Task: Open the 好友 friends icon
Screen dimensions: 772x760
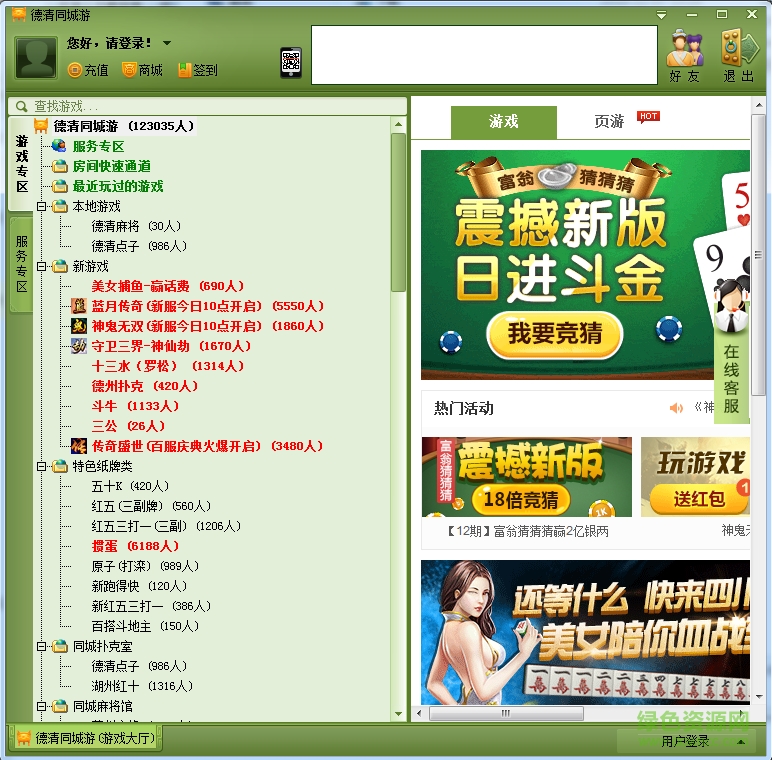Action: 685,52
